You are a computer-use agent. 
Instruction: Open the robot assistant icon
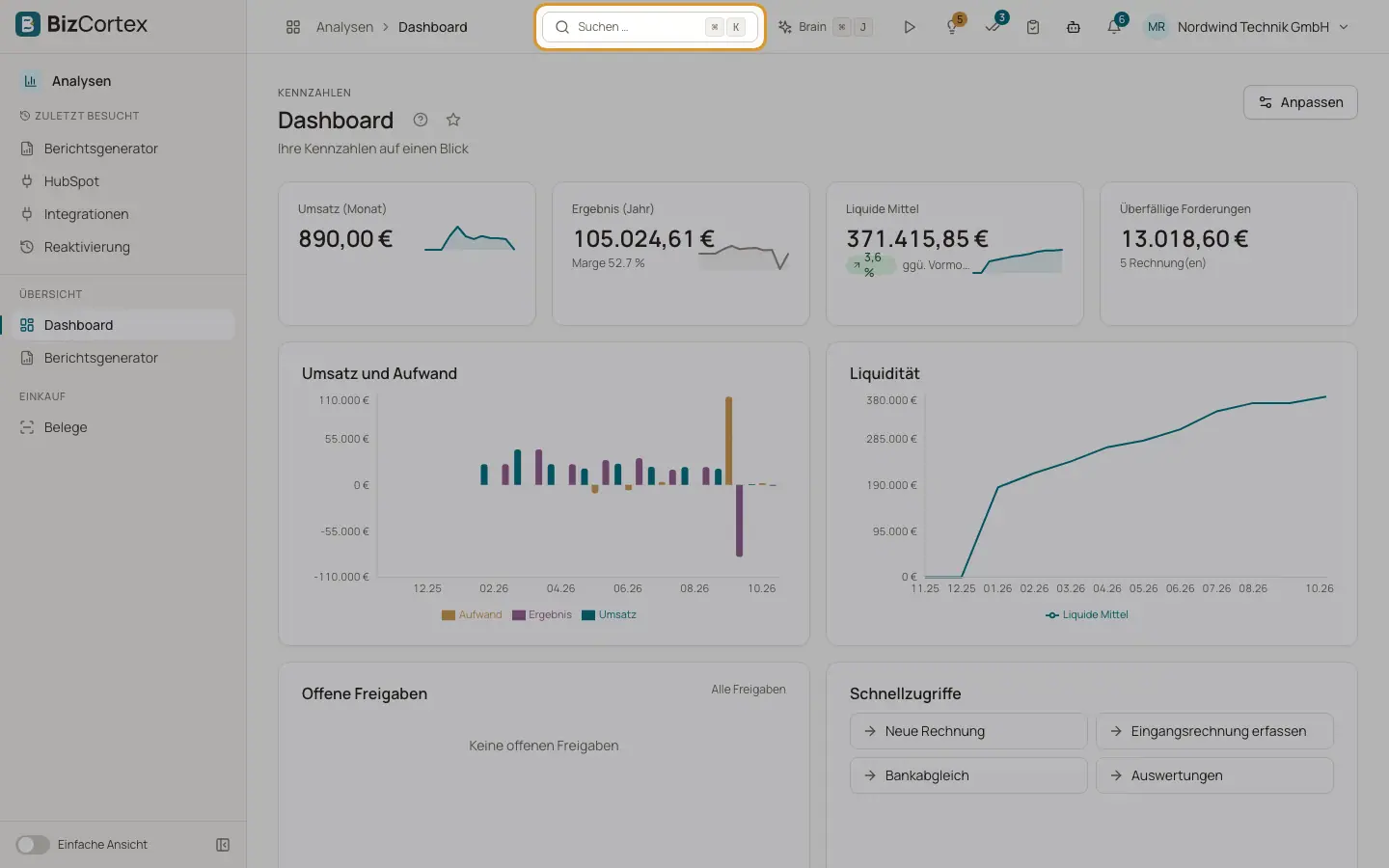tap(1074, 27)
